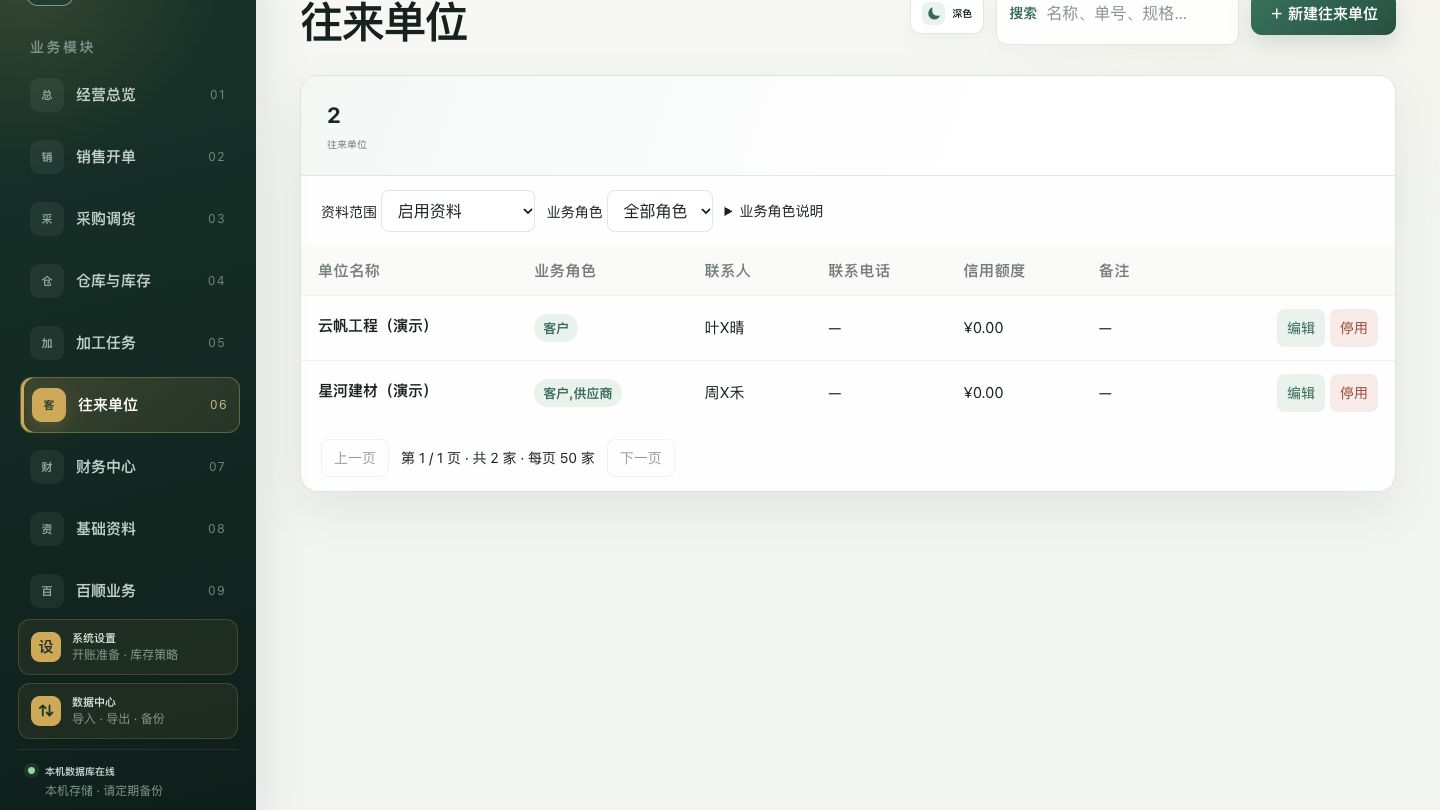Click the 客户 tag in 云帆工程 row
The height and width of the screenshot is (810, 1440).
[556, 328]
